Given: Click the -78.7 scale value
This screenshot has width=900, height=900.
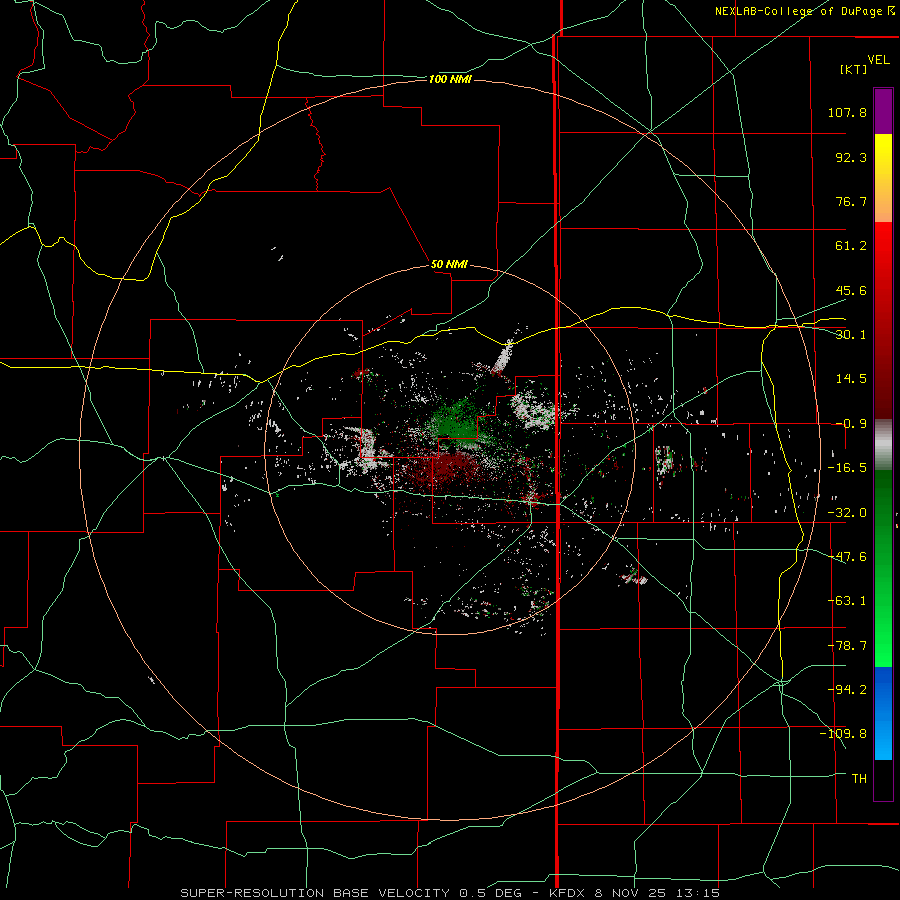Looking at the screenshot, I should click(x=847, y=646).
